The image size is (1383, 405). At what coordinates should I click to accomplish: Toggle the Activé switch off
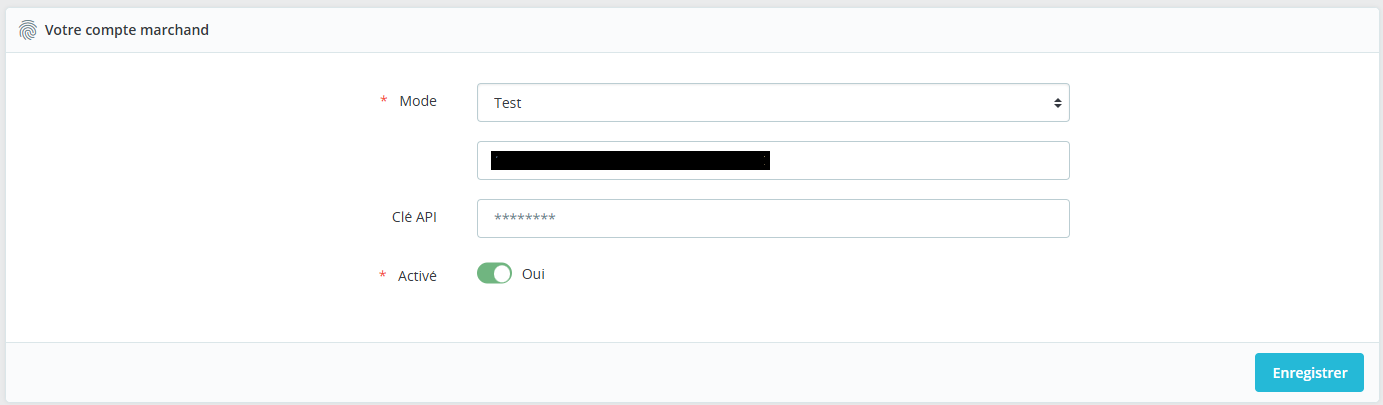tap(494, 274)
